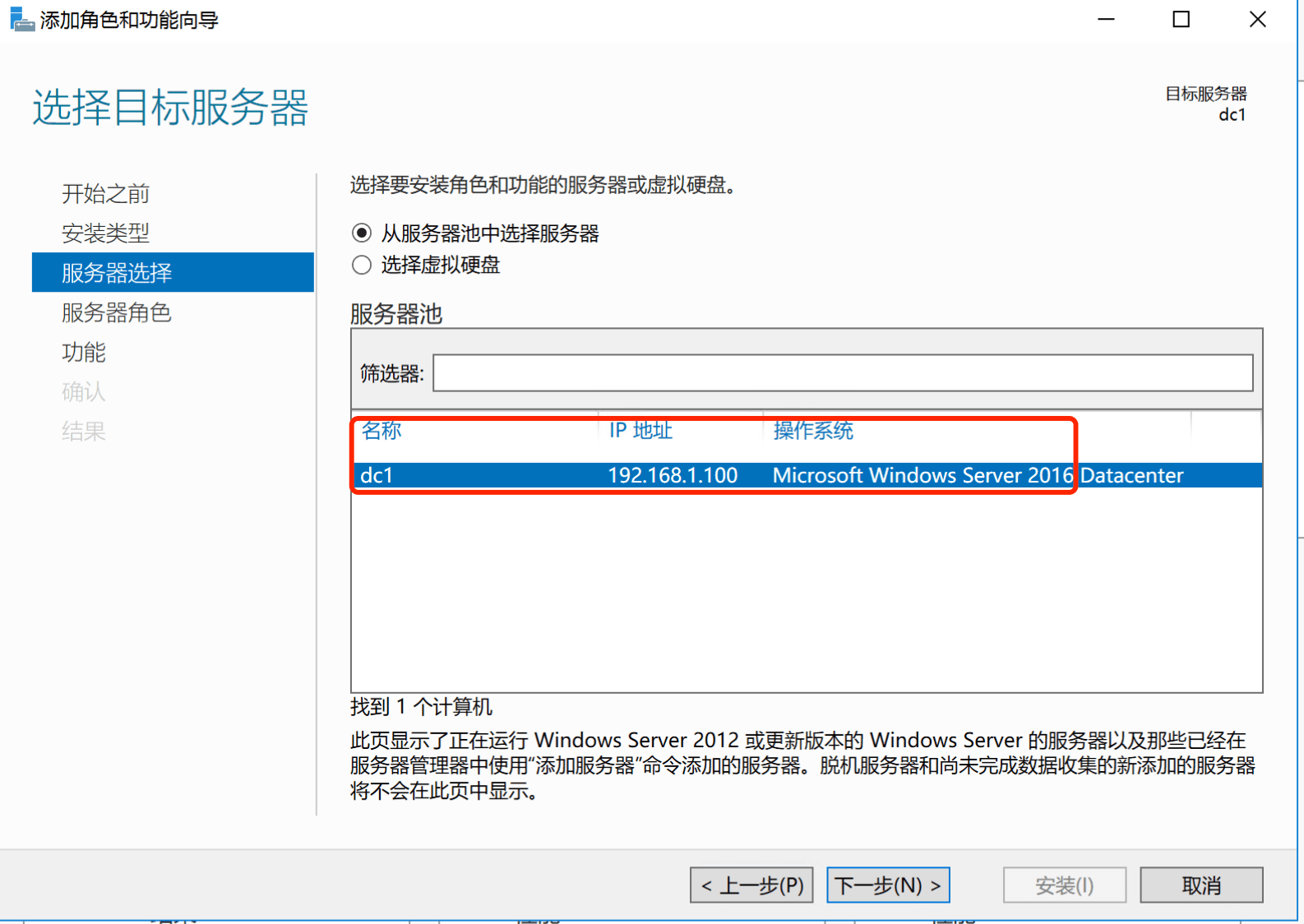Cancel the wizard with 取消
The image size is (1304, 924).
click(x=1200, y=885)
